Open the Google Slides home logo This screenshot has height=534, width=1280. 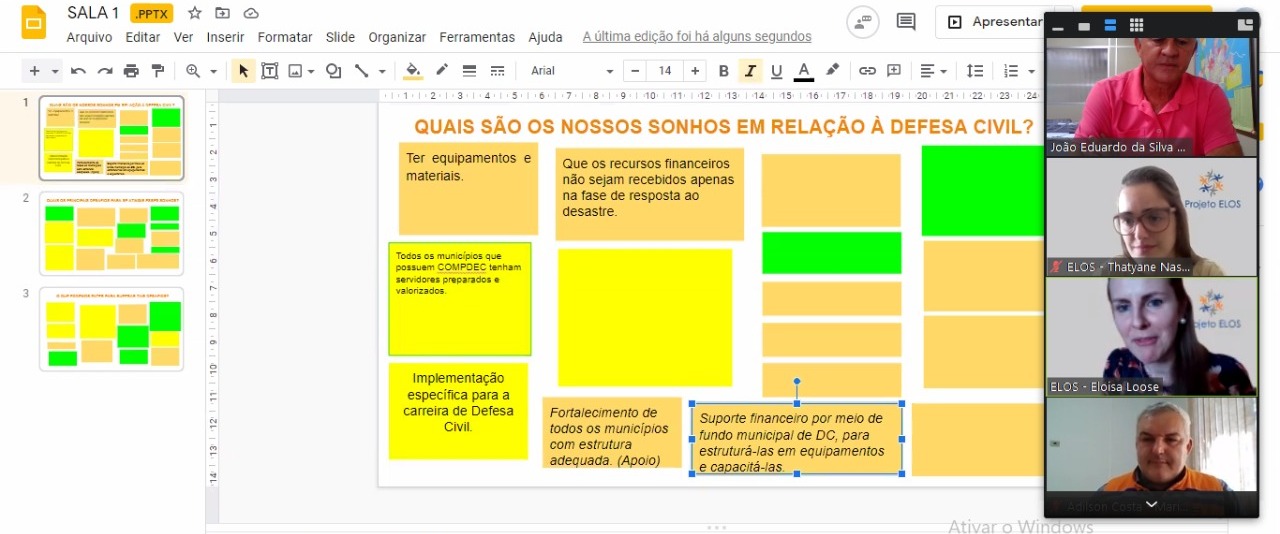(x=34, y=24)
